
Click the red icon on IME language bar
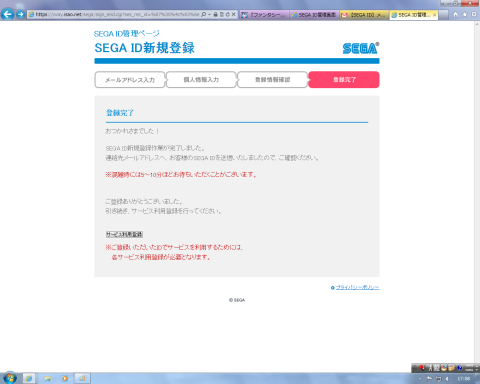click(422, 368)
